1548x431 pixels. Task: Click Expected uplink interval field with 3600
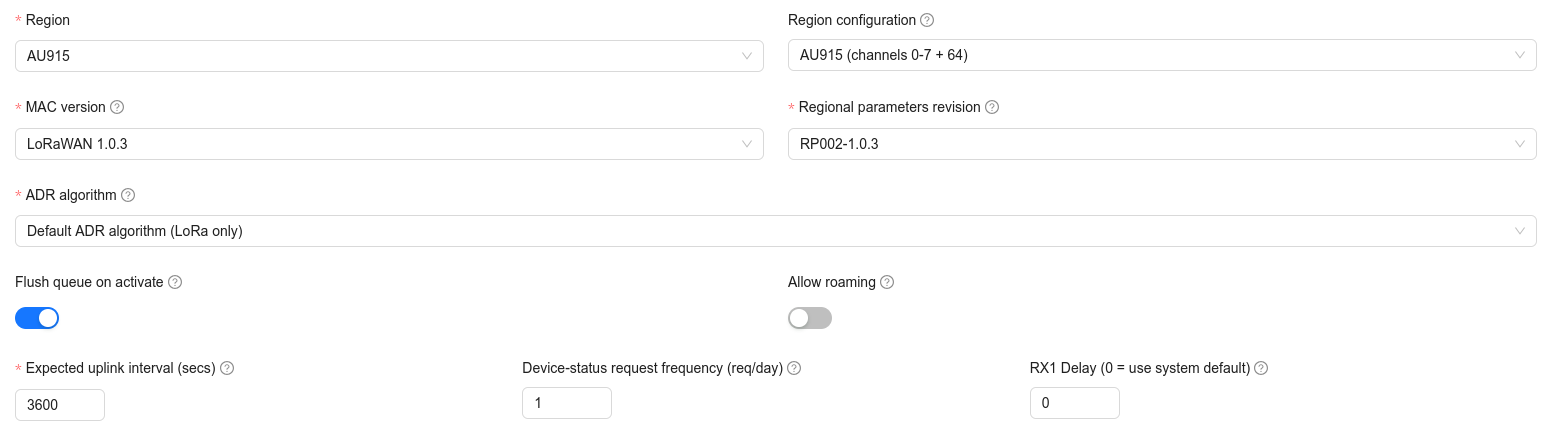[60, 404]
